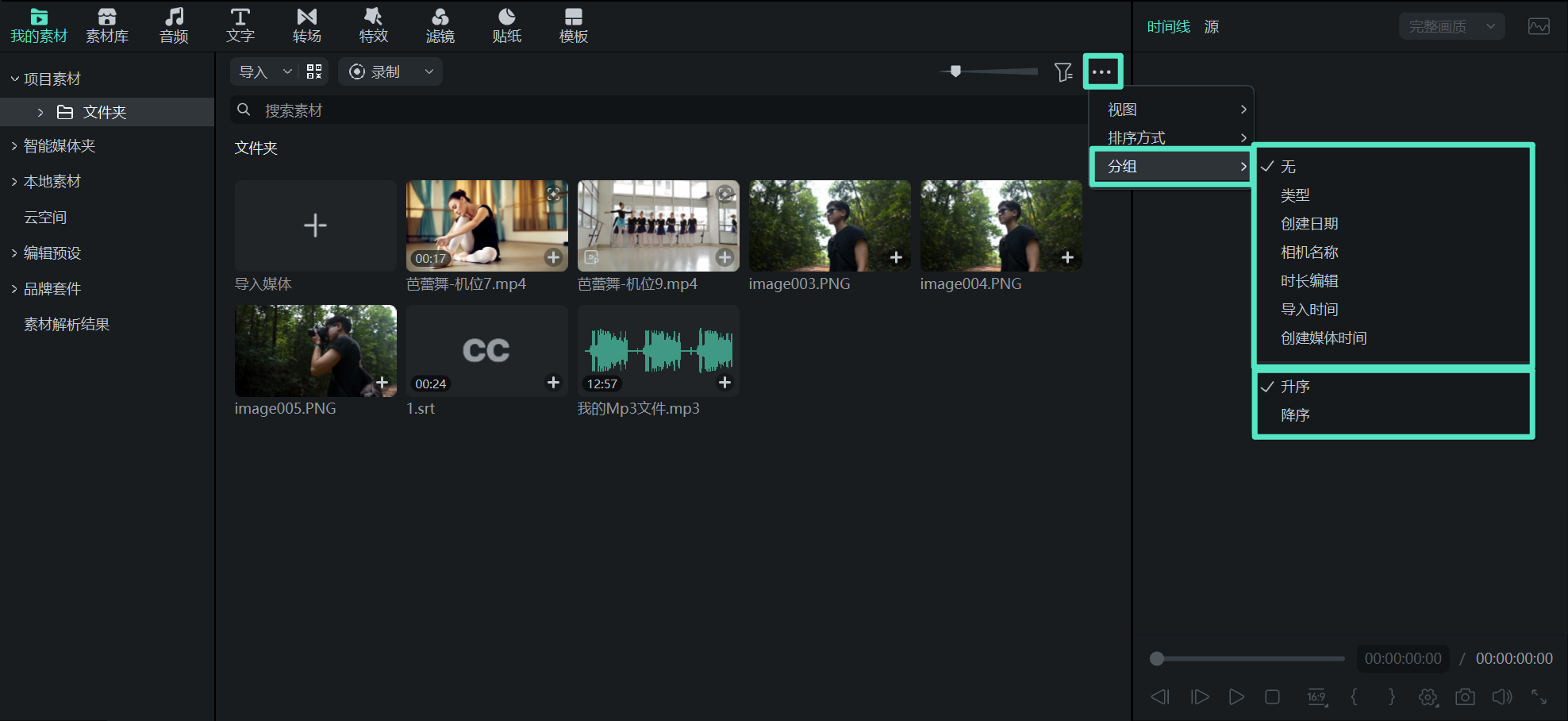Step to previous frame in preview
The width and height of the screenshot is (1568, 721).
[1160, 696]
